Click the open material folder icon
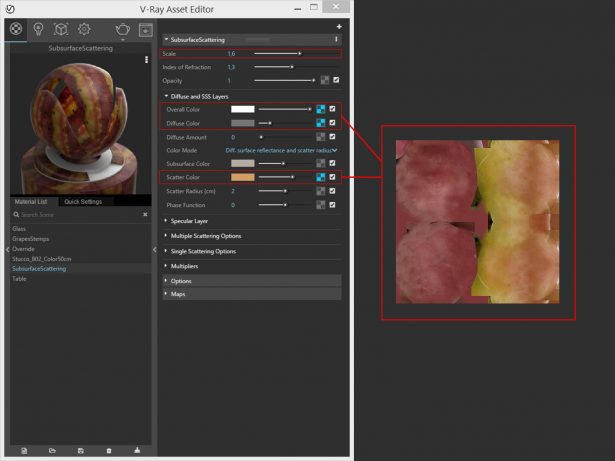The height and width of the screenshot is (461, 615). 52,451
